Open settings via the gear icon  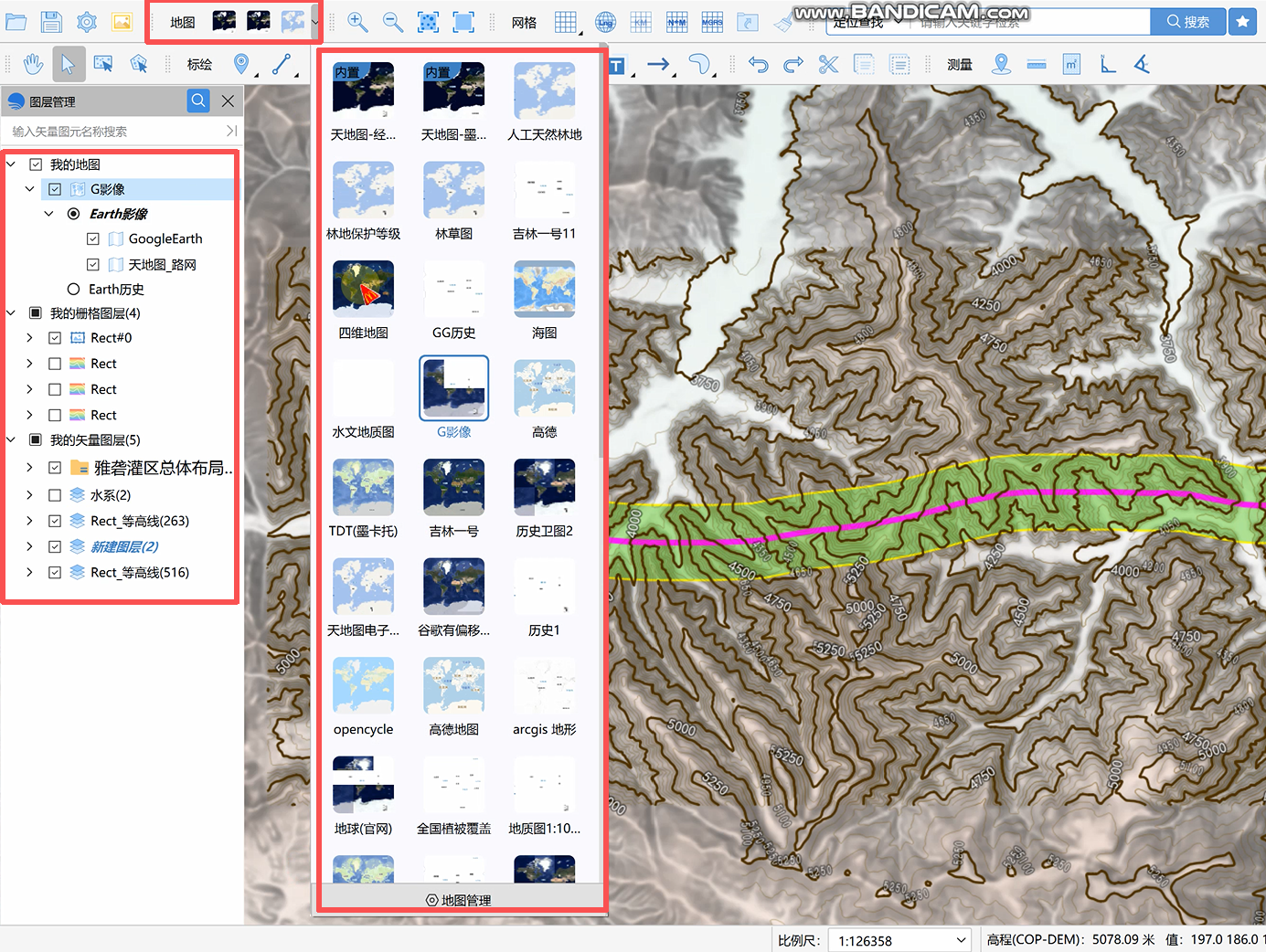(x=87, y=21)
